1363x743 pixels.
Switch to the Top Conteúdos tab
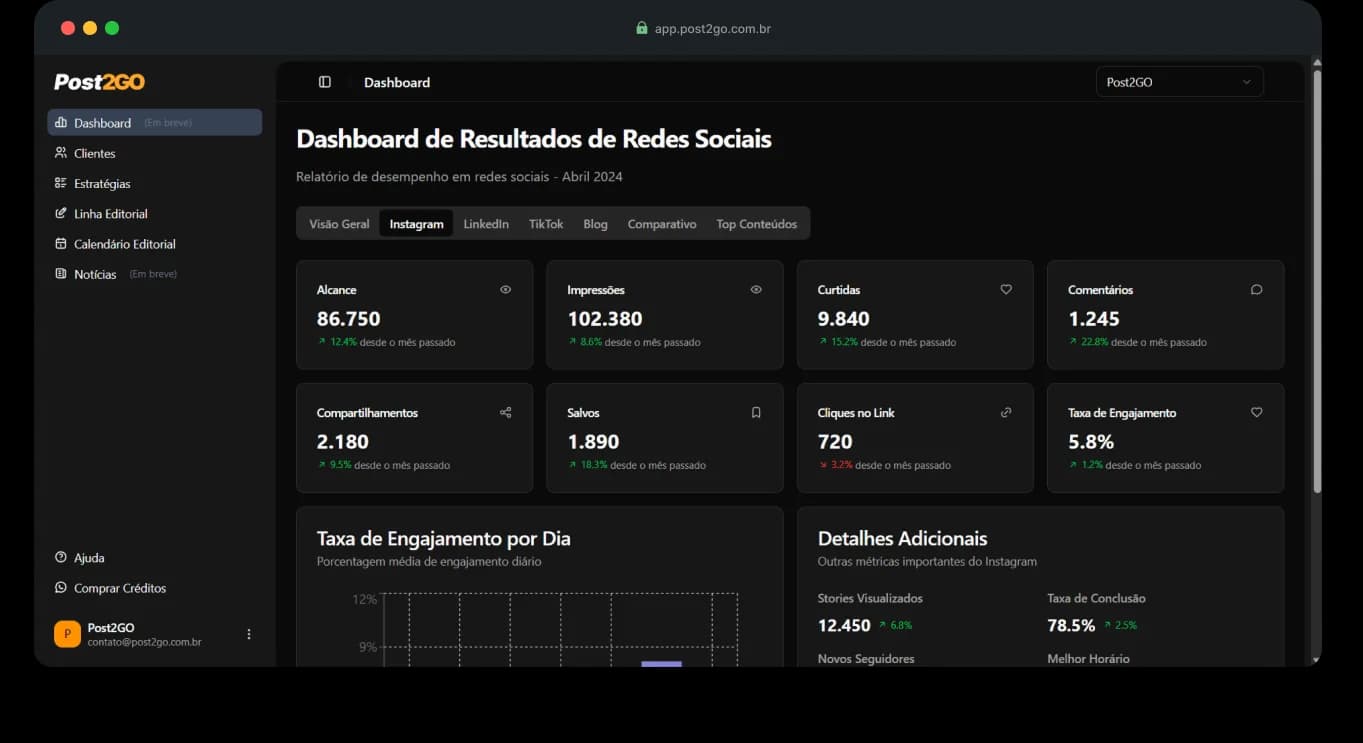pos(757,224)
